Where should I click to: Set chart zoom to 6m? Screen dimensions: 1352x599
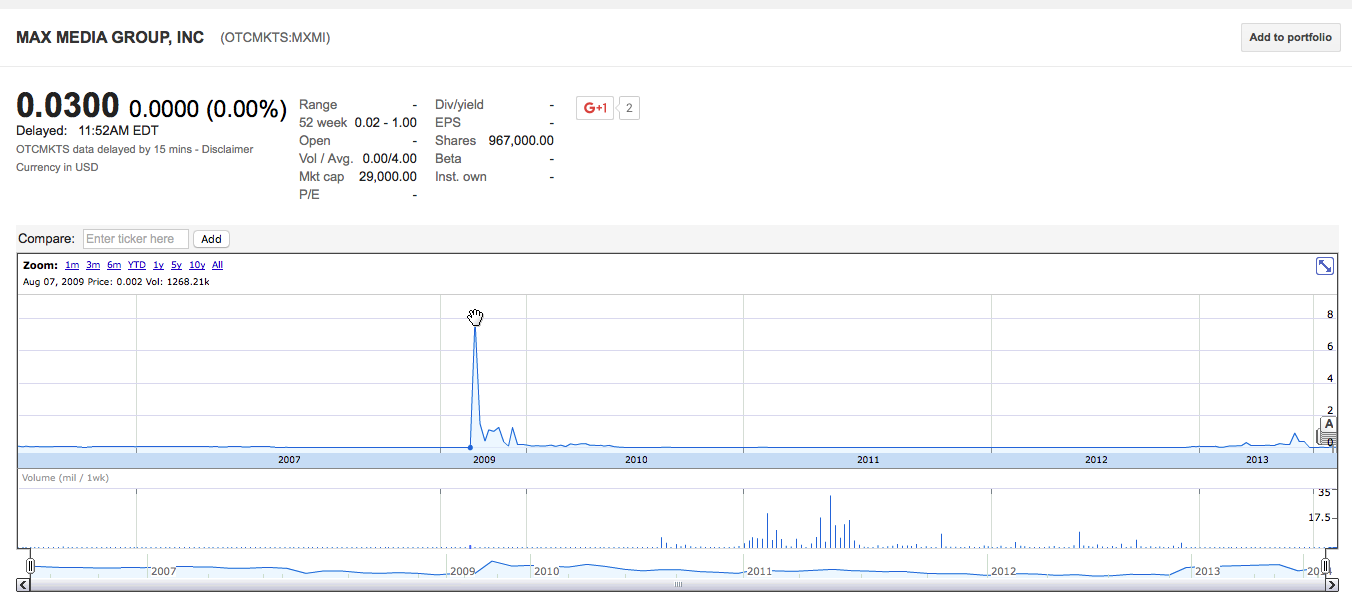114,265
